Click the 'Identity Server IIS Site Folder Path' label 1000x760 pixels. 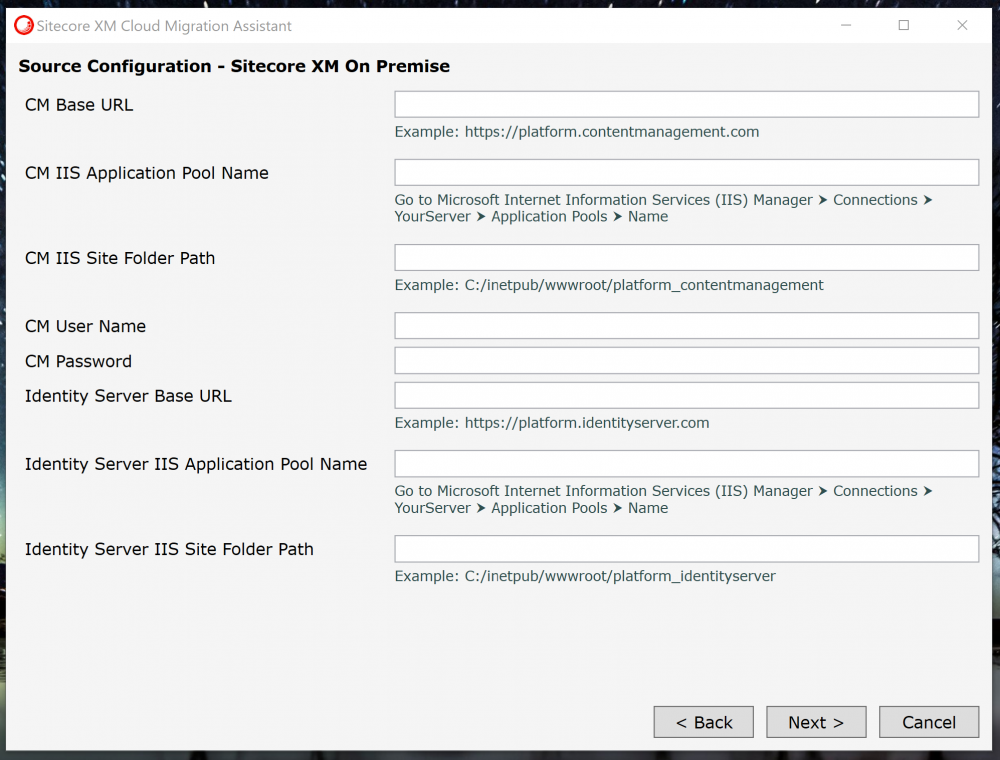click(169, 549)
